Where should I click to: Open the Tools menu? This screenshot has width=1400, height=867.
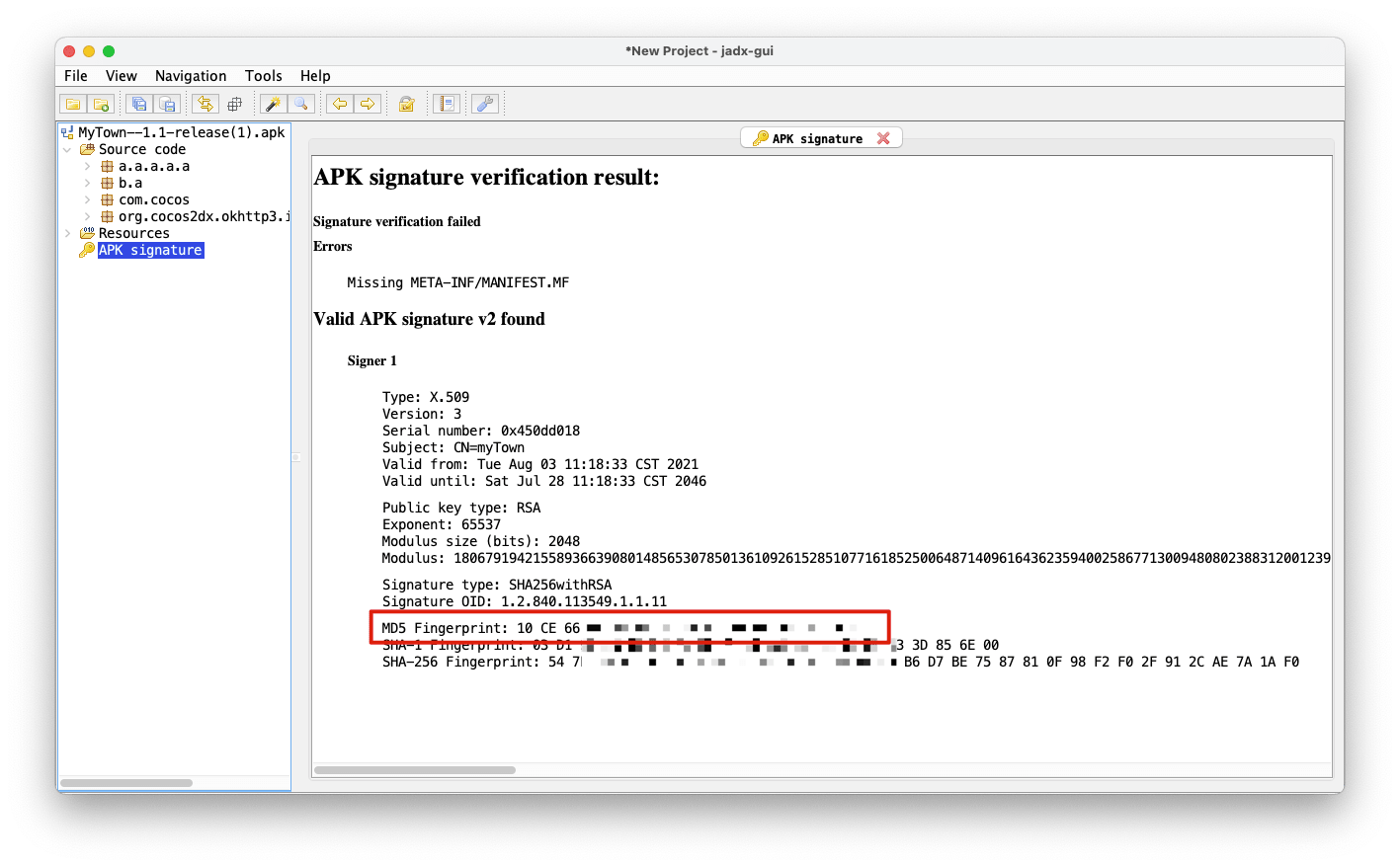[264, 76]
